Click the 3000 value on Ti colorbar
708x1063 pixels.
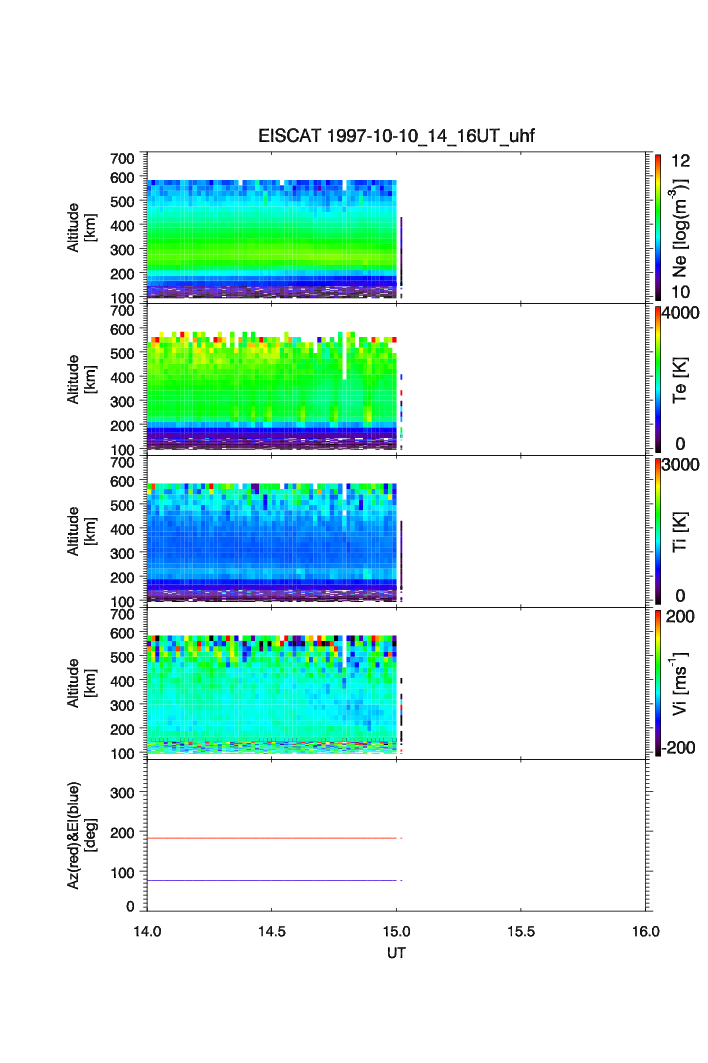[x=680, y=464]
